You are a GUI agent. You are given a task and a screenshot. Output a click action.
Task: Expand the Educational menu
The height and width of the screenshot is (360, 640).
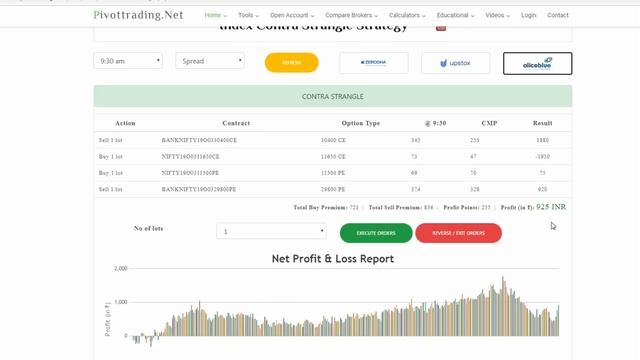tap(456, 15)
